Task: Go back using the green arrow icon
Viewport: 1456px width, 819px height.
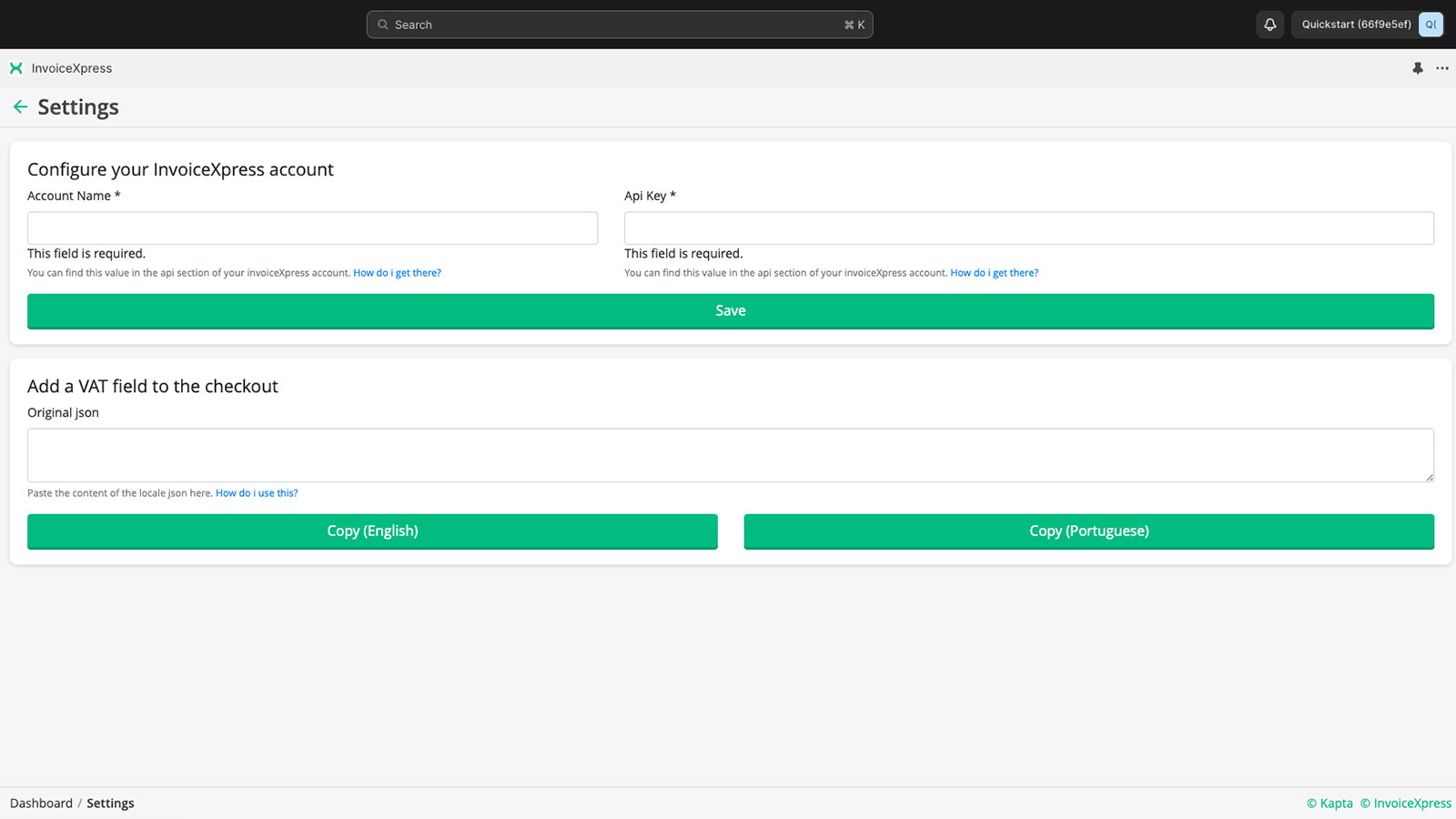Action: pos(20,107)
